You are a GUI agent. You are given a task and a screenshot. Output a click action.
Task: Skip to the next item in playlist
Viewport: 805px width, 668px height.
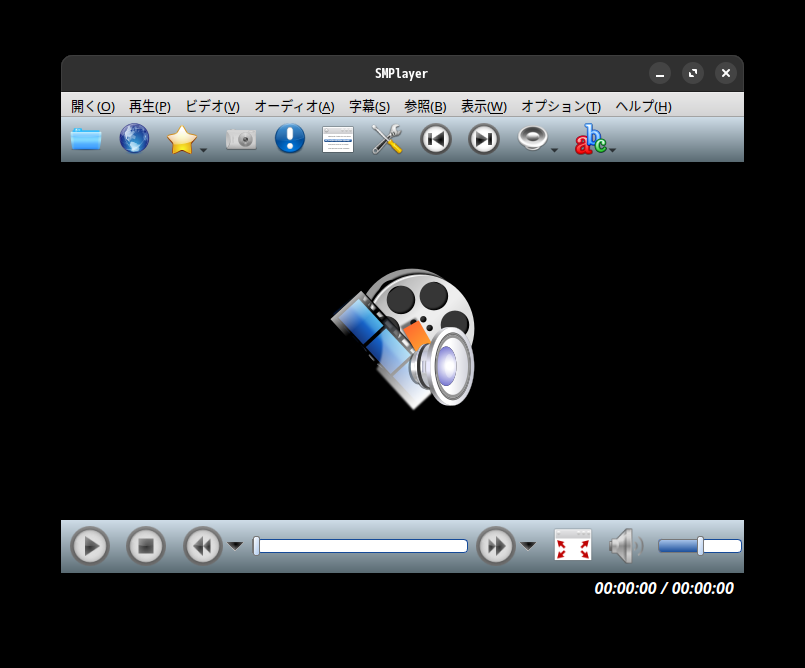click(483, 139)
